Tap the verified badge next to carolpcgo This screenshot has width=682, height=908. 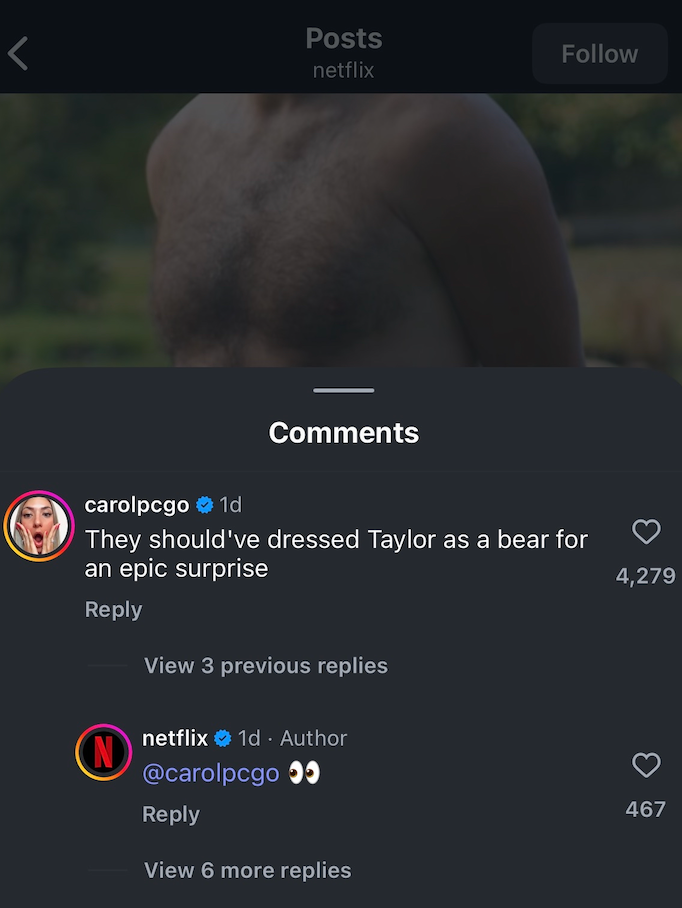pyautogui.click(x=204, y=505)
